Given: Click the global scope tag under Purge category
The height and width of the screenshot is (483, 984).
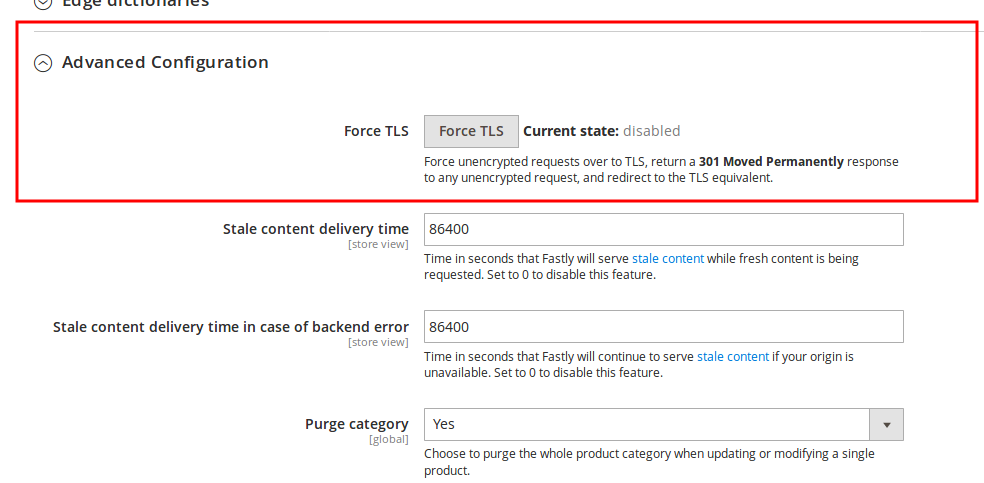Looking at the screenshot, I should (x=388, y=440).
